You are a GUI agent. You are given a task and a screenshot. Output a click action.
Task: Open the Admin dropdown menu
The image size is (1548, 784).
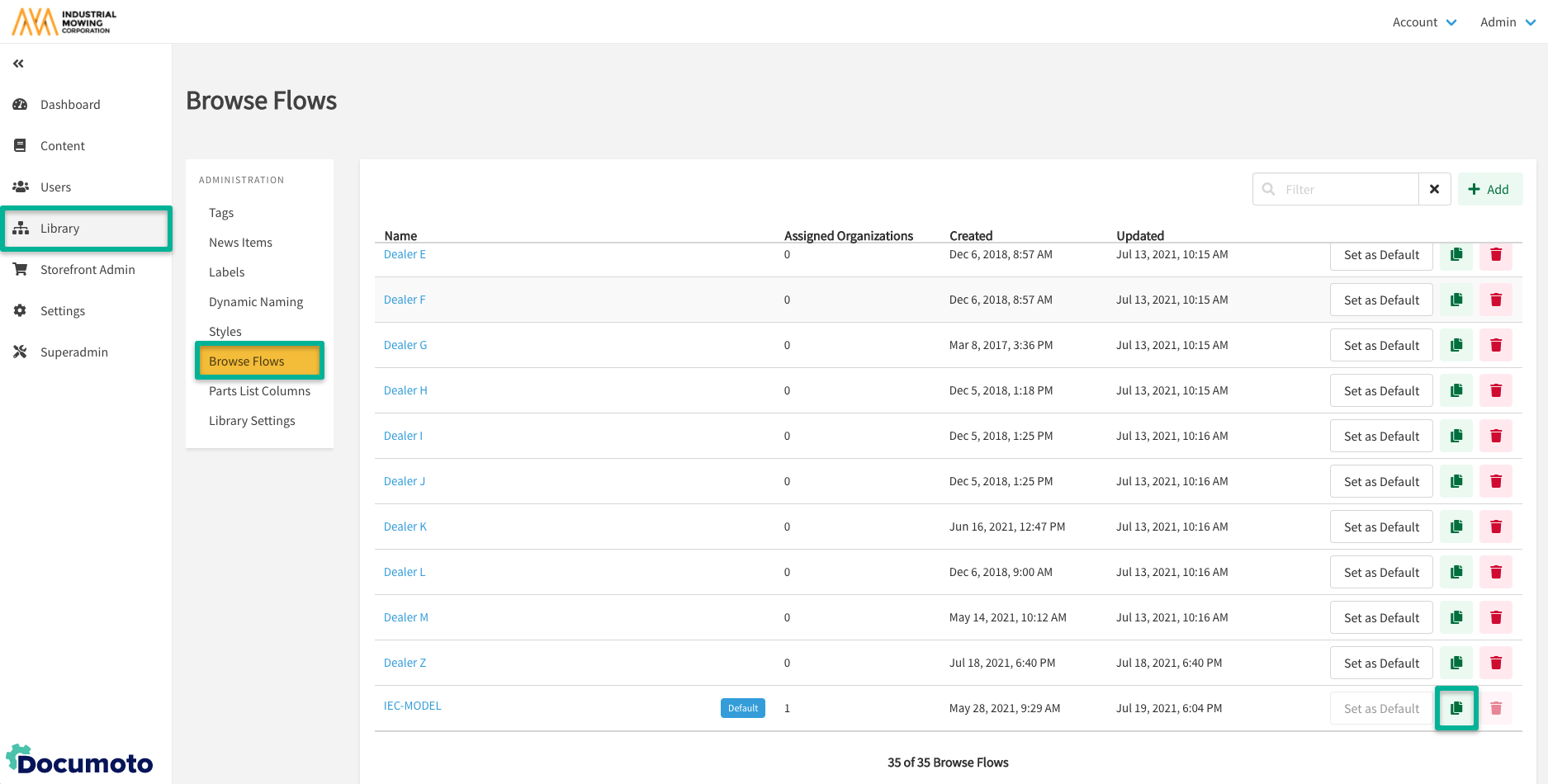click(x=1507, y=22)
